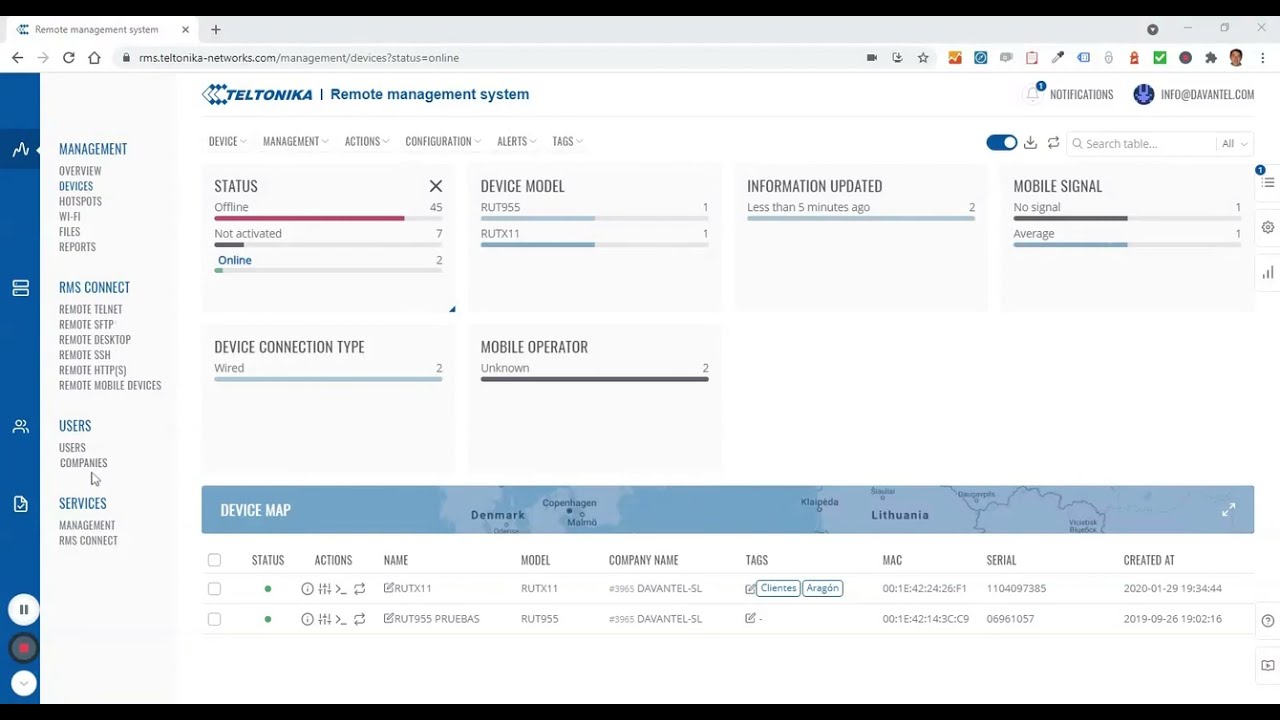1280x720 pixels.
Task: Close the STATUS filter with the X
Action: point(436,186)
